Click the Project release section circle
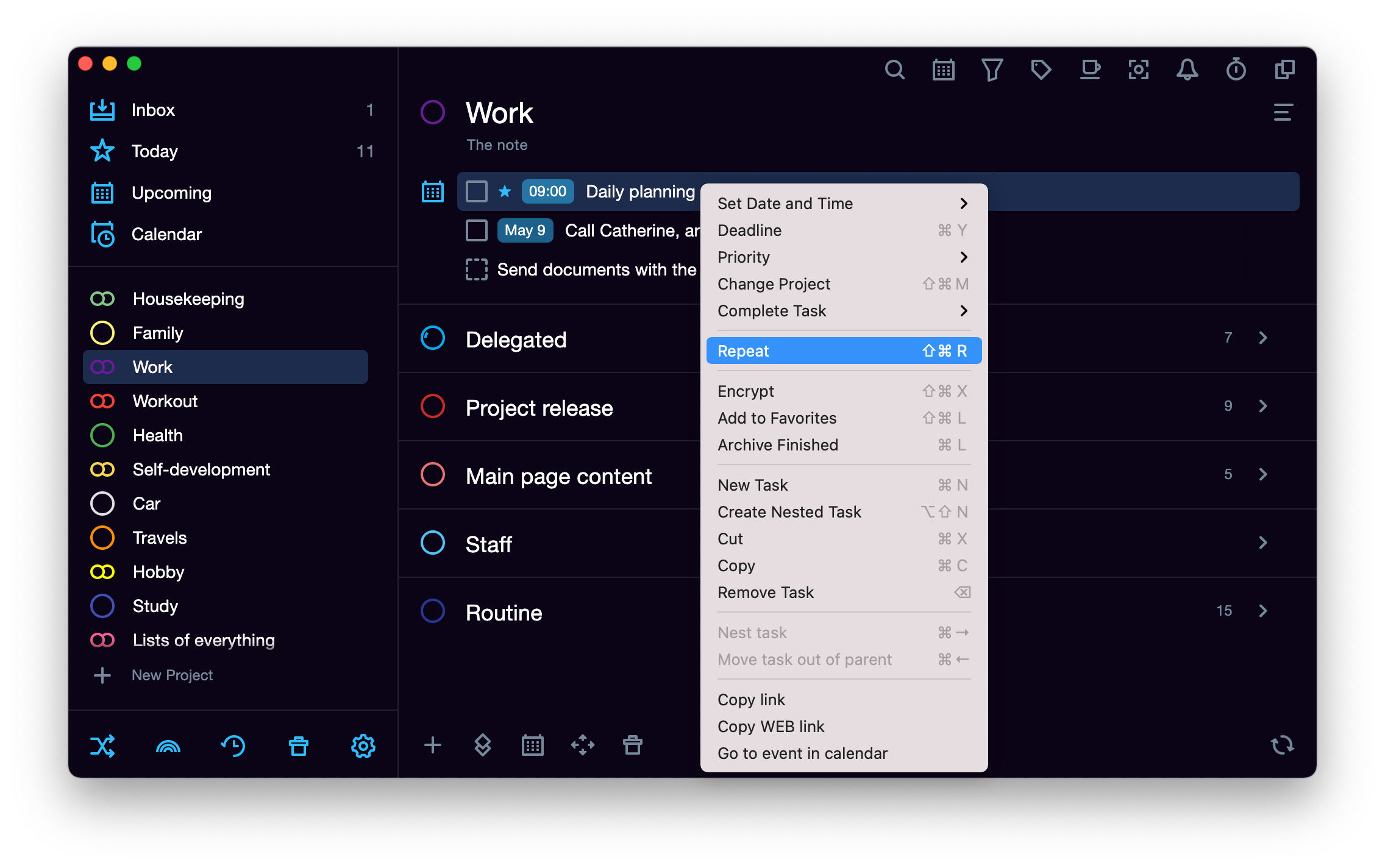 point(432,407)
